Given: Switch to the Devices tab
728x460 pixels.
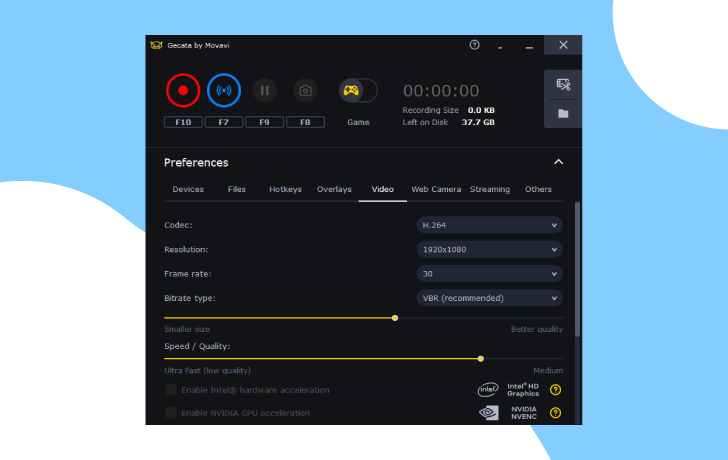Looking at the screenshot, I should pos(188,189).
